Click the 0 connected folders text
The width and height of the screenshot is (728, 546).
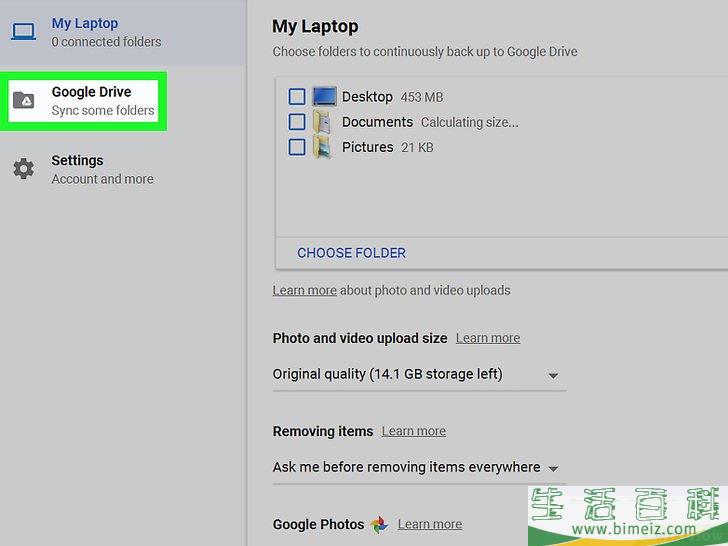click(x=106, y=42)
